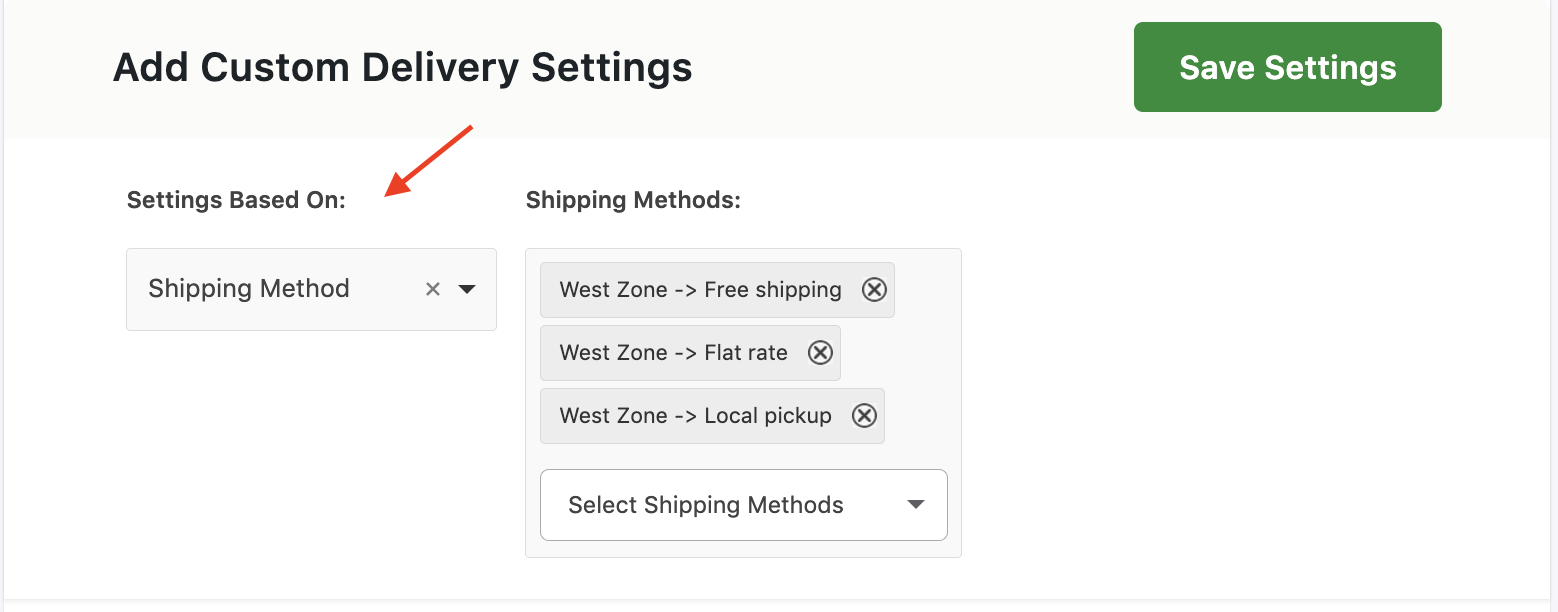Click the Select Shipping Methods caret arrow
The width and height of the screenshot is (1558, 612).
pyautogui.click(x=915, y=505)
